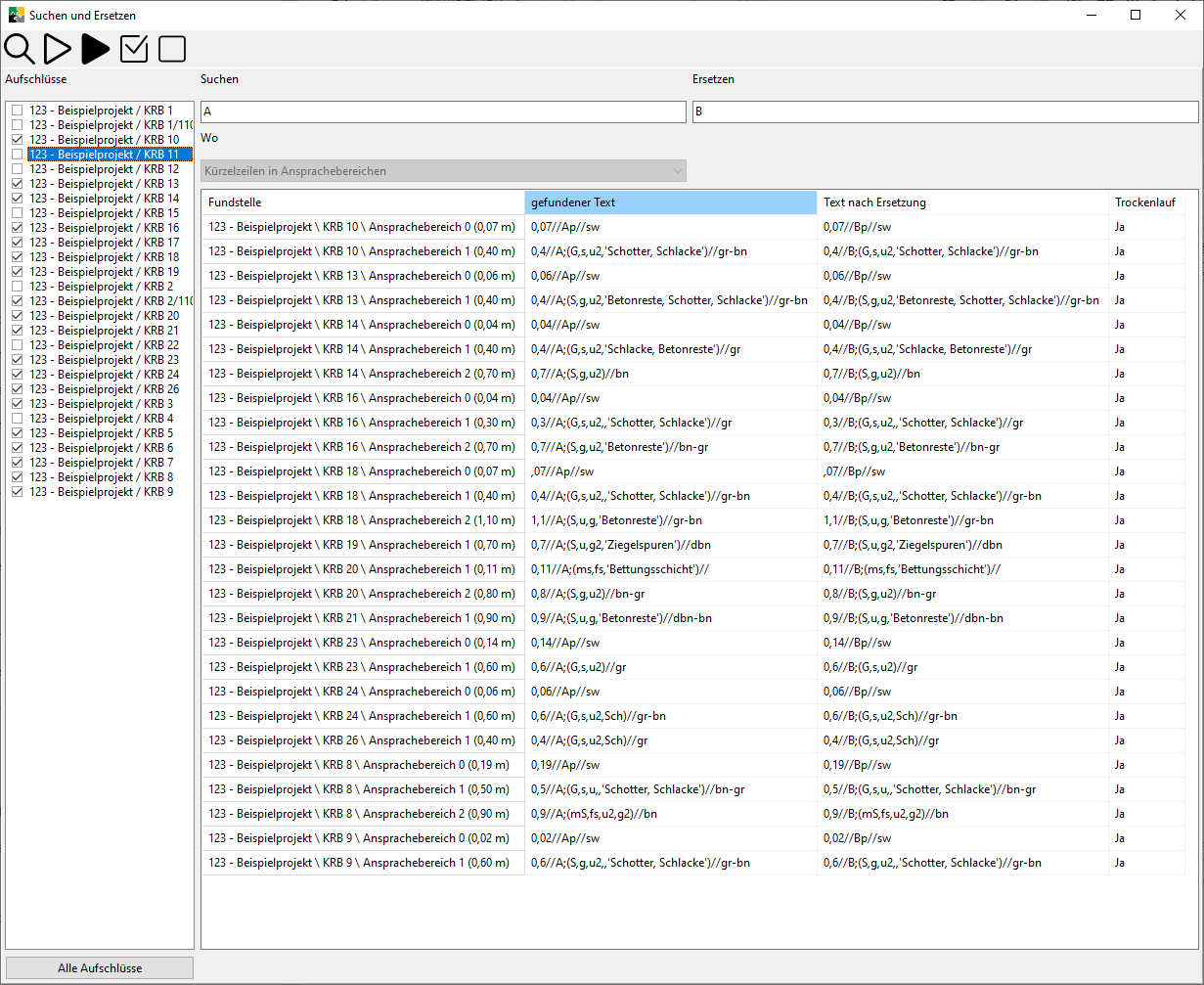Click the gefundener Text column header

[x=670, y=202]
